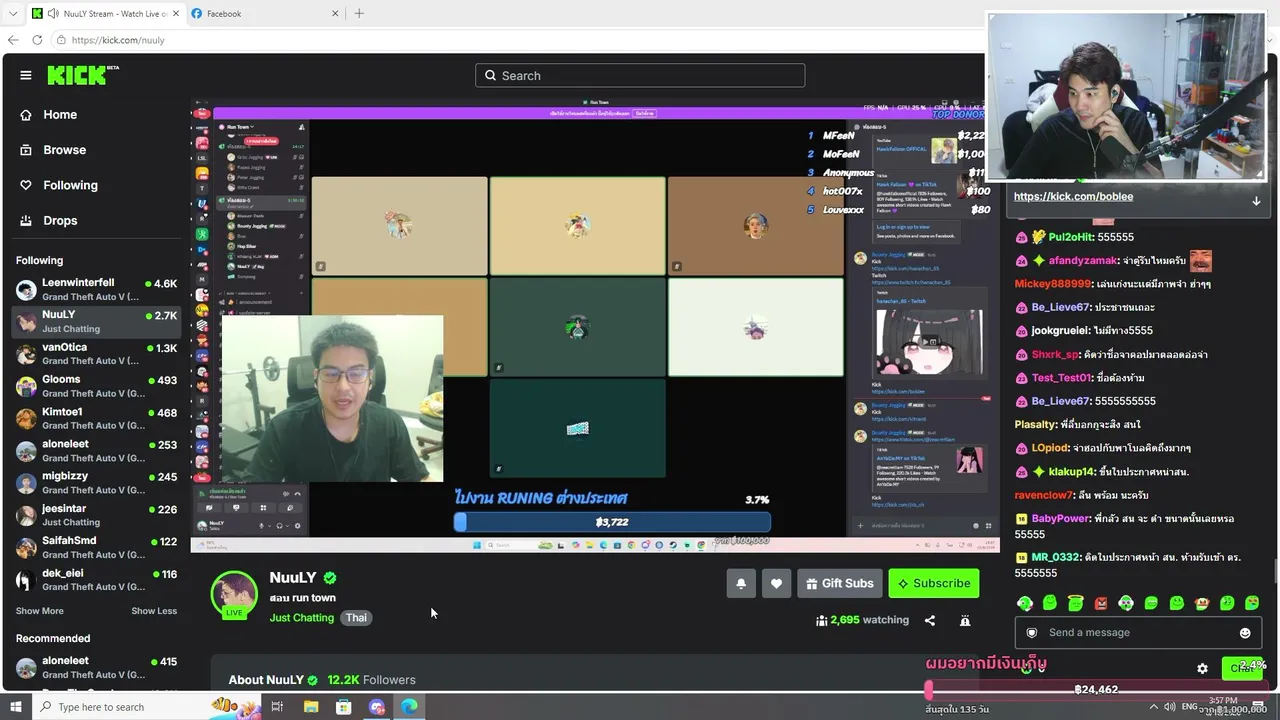The width and height of the screenshot is (1280, 720).
Task: Open the Kick sidebar hamburger menu
Action: pos(26,75)
